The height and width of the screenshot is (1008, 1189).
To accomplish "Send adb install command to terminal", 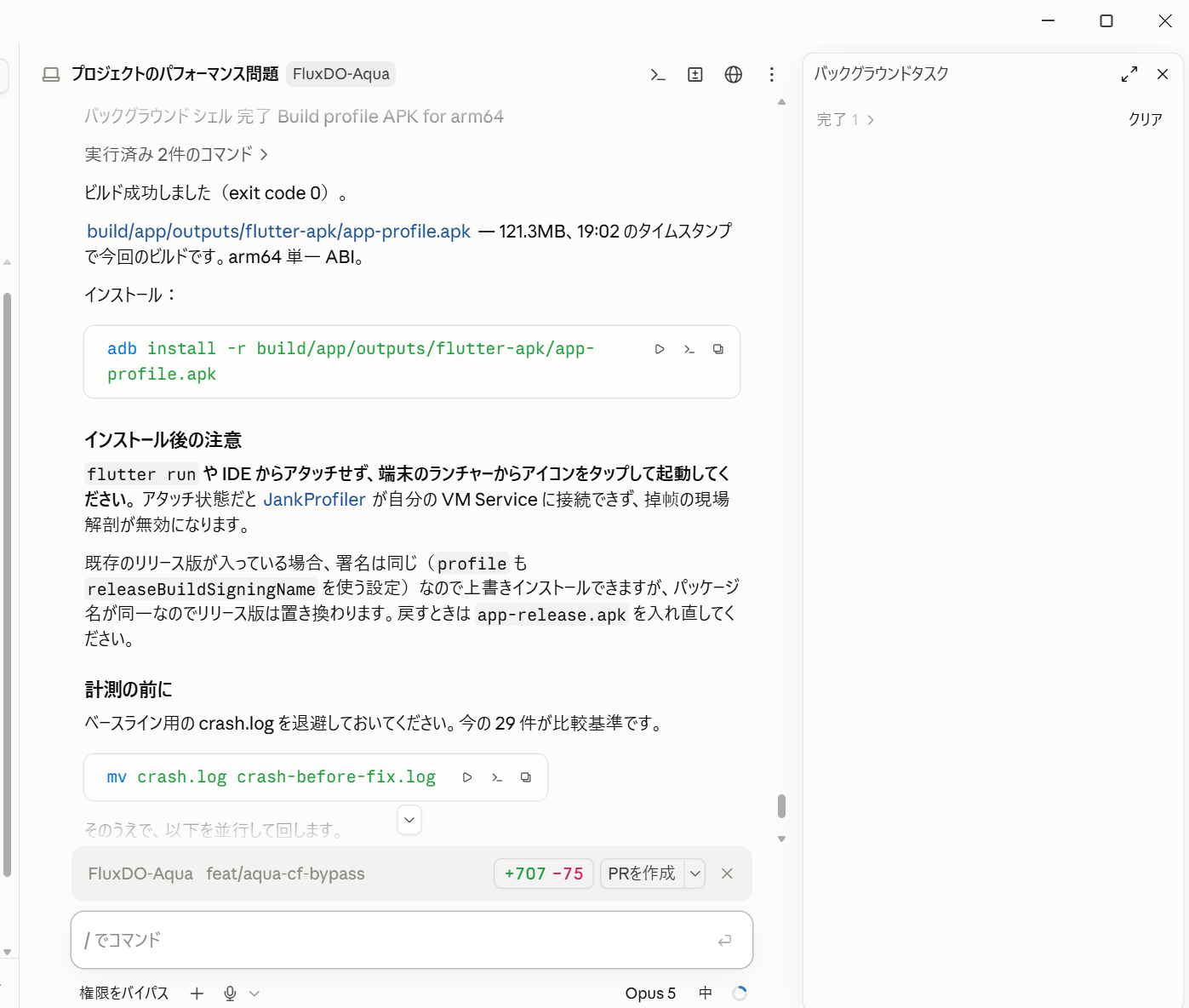I will pos(689,349).
